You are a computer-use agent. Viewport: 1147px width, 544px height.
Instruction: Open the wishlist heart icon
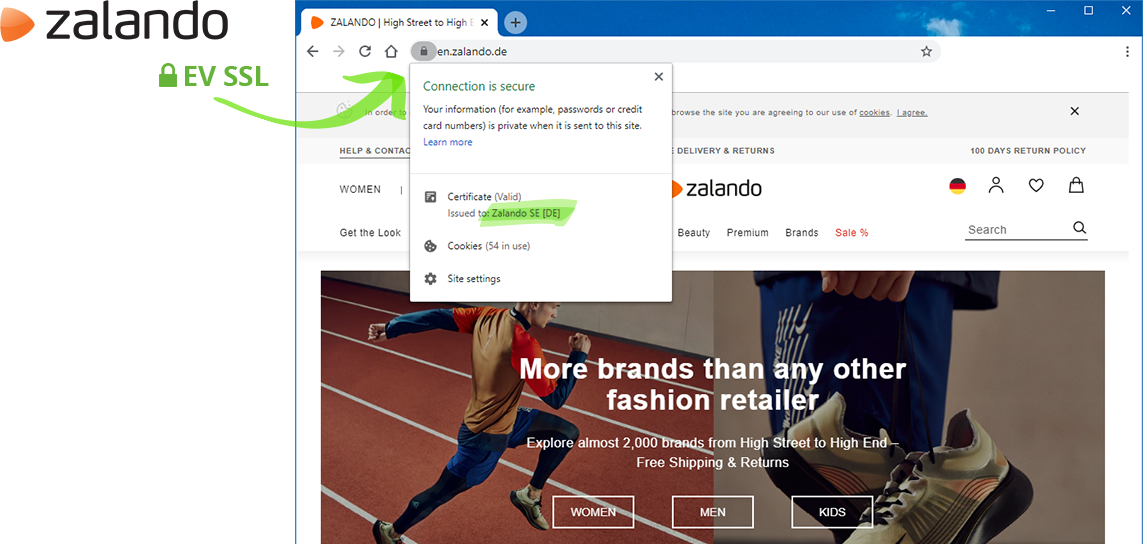click(x=1036, y=185)
